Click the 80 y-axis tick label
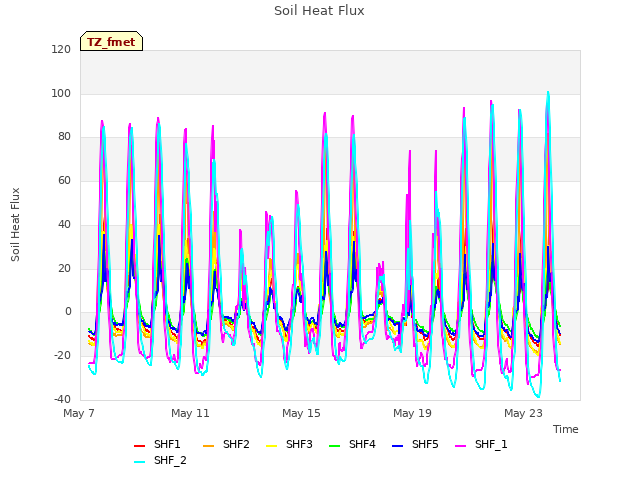 click(x=64, y=137)
